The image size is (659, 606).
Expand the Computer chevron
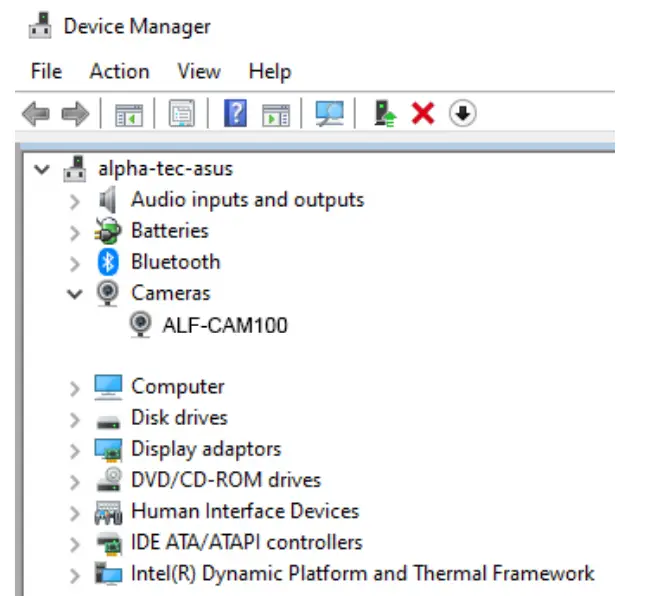(75, 389)
